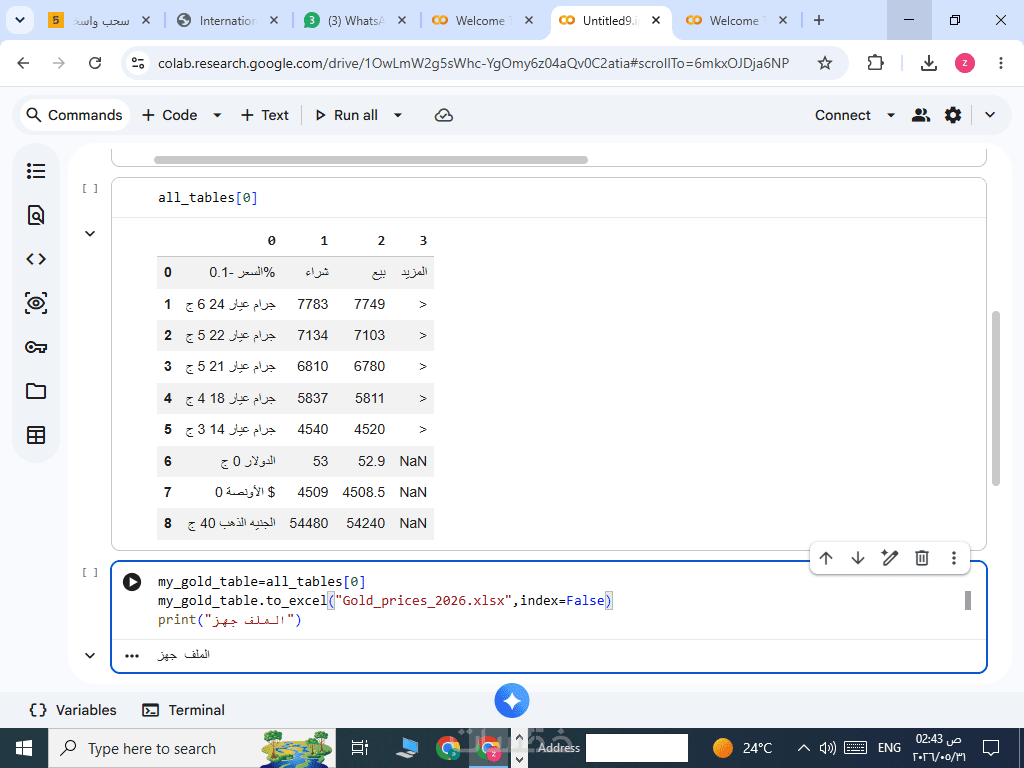The height and width of the screenshot is (768, 1024).
Task: Collapse the الملف جهز output chevron
Action: [90, 656]
